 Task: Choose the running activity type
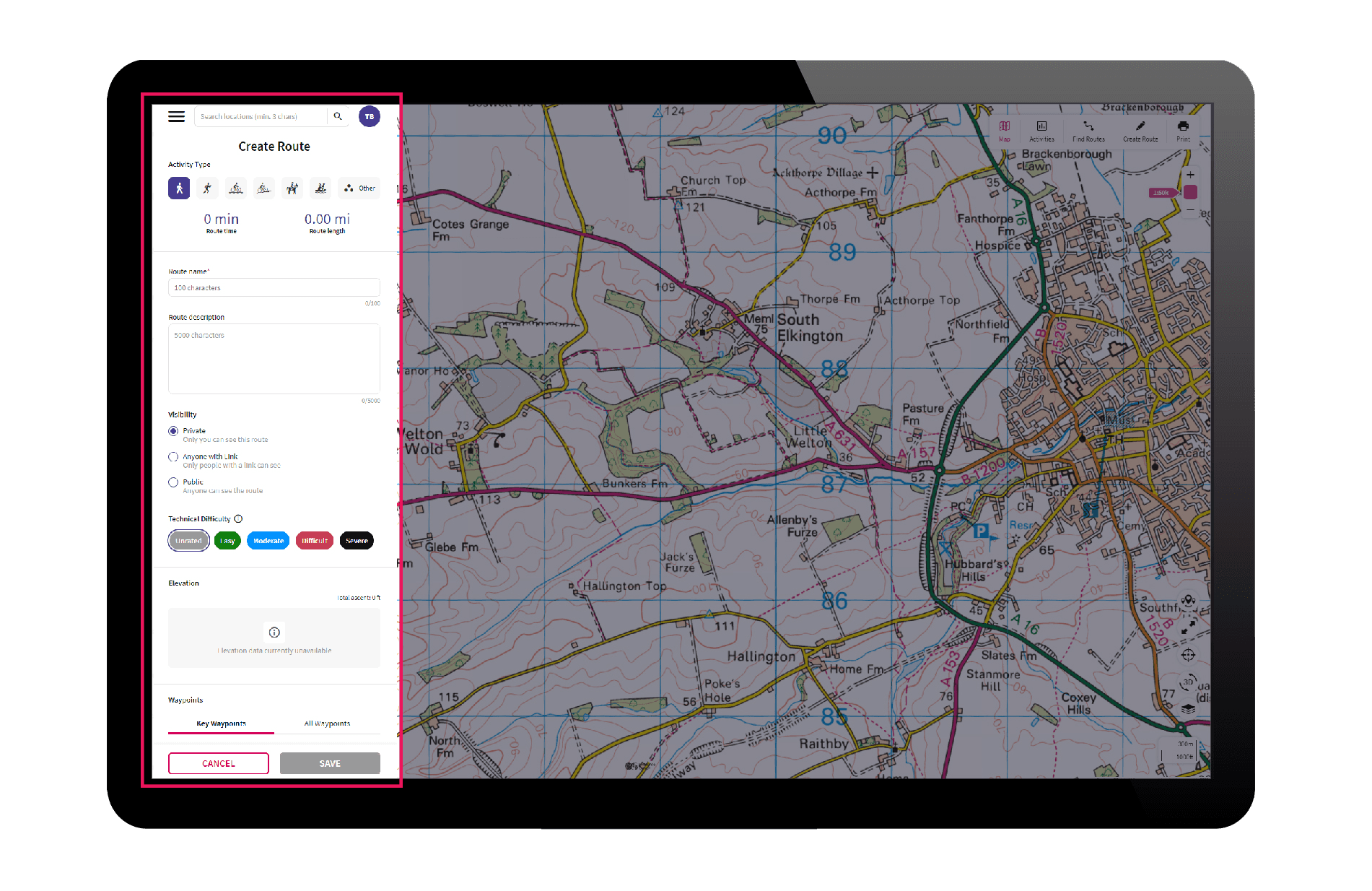tap(206, 188)
